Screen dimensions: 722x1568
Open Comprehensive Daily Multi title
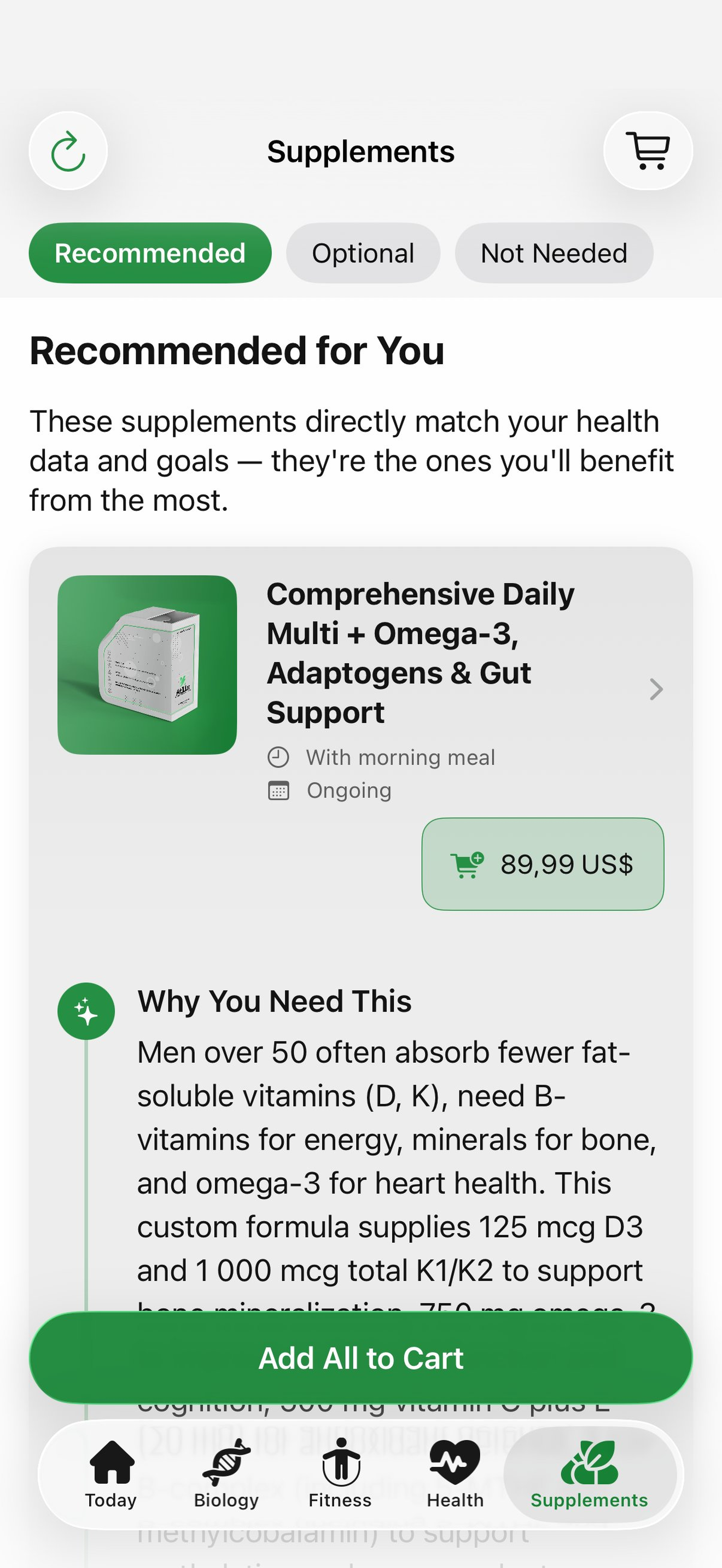point(421,653)
